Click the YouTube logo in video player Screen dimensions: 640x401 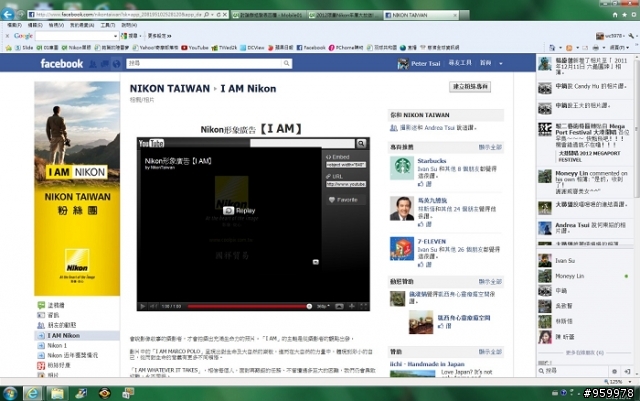pyautogui.click(x=151, y=143)
